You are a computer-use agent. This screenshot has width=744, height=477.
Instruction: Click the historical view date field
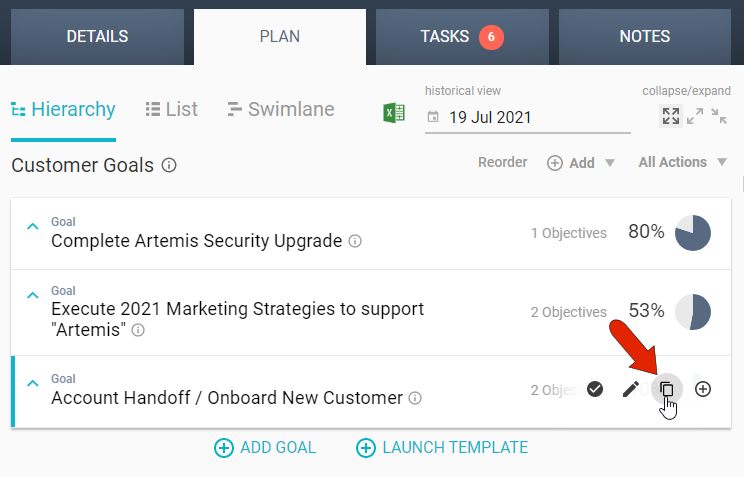tap(528, 117)
